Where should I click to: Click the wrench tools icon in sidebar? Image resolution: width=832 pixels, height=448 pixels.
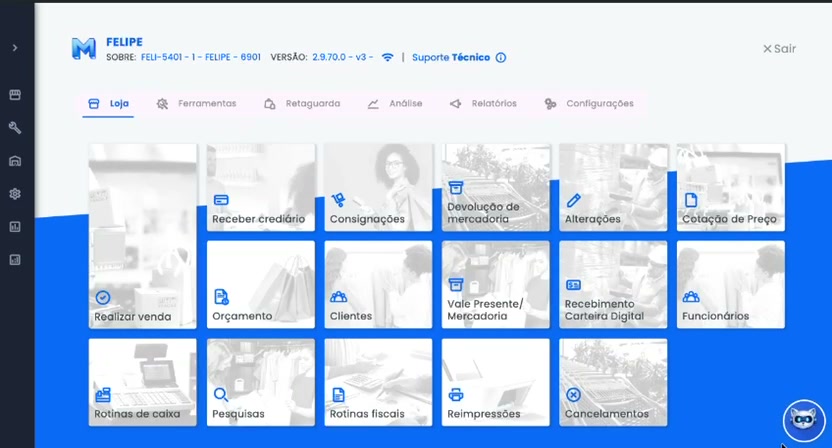click(x=15, y=128)
